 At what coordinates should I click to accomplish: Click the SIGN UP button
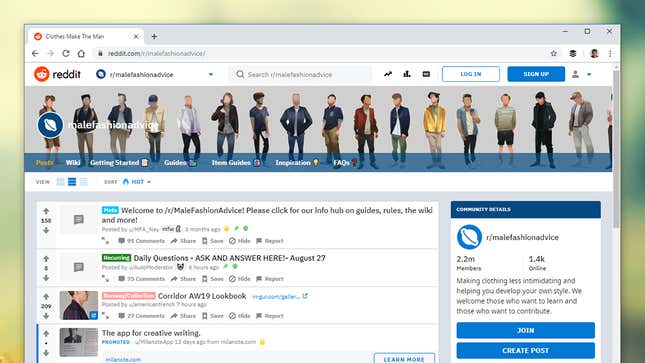click(x=536, y=74)
